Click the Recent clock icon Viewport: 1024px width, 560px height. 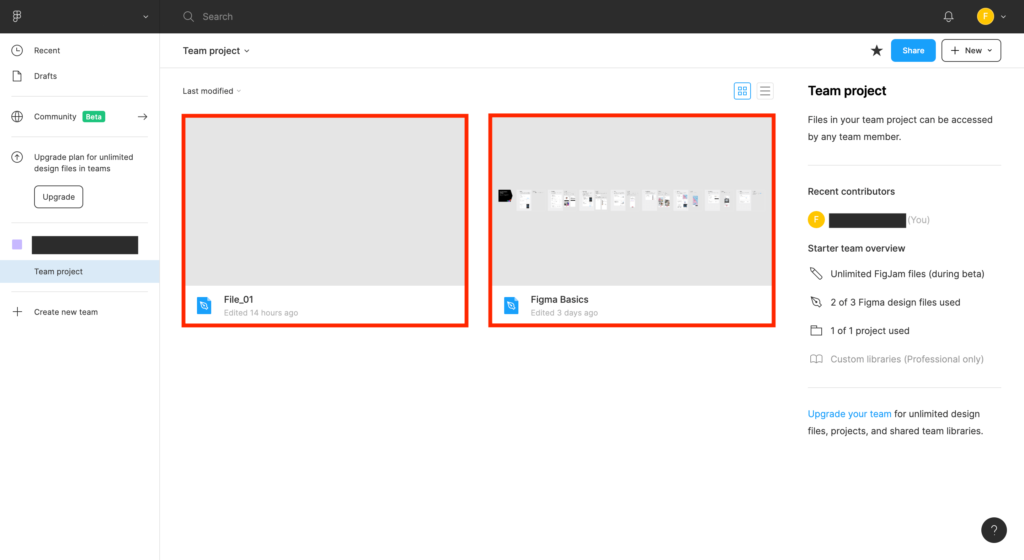point(17,50)
